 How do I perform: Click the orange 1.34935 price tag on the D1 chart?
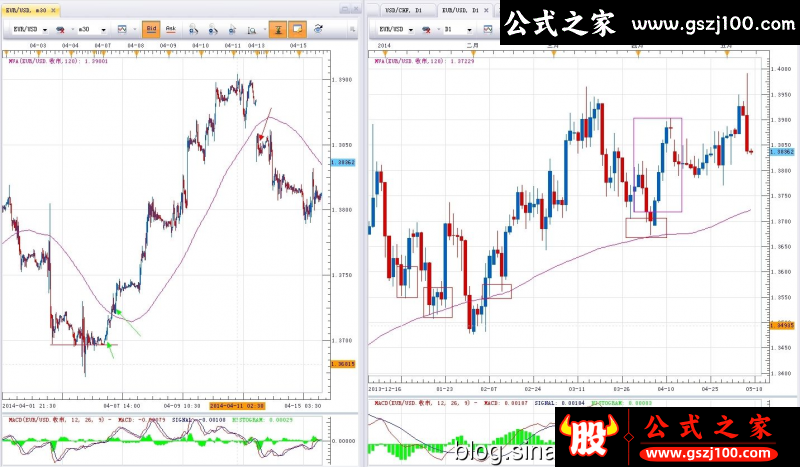pyautogui.click(x=782, y=325)
